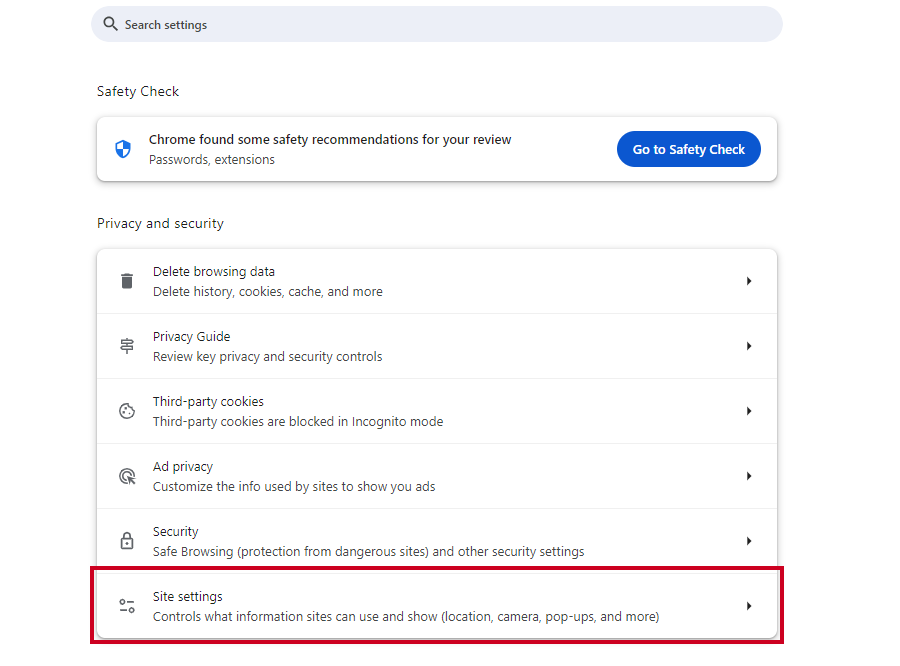The height and width of the screenshot is (666, 900).
Task: Expand the Site settings arrow
Action: pyautogui.click(x=749, y=606)
